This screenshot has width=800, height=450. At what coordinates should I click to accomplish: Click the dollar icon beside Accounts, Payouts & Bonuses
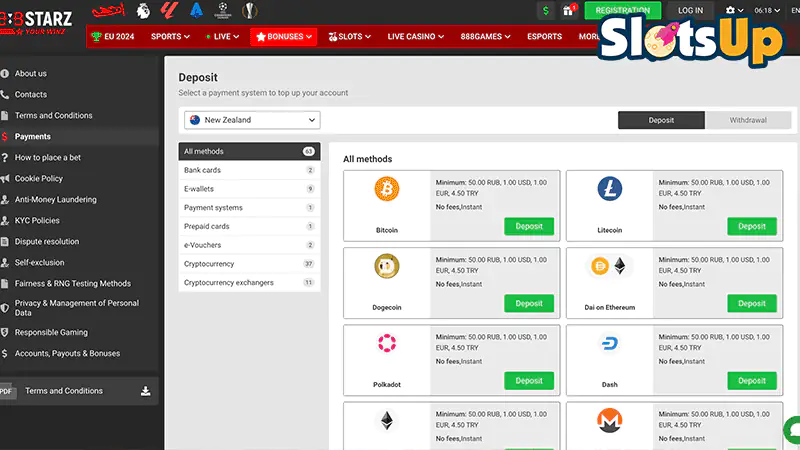coord(5,353)
